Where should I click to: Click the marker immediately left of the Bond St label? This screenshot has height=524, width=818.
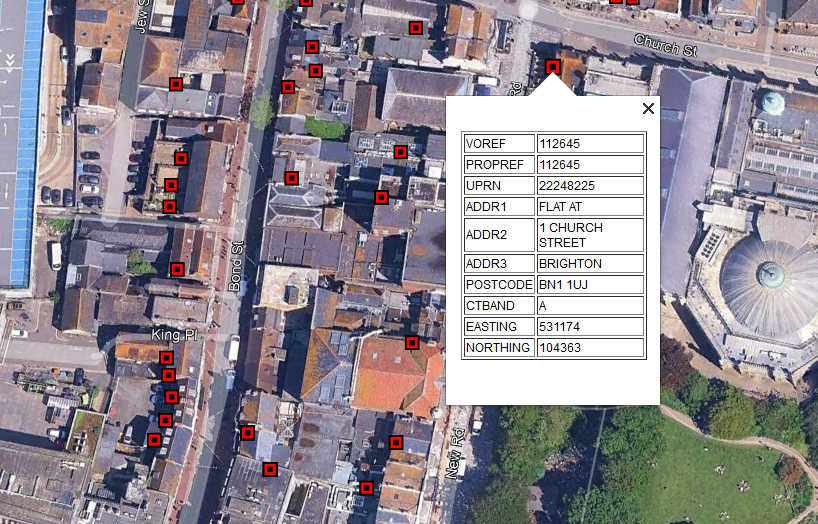coord(177,269)
